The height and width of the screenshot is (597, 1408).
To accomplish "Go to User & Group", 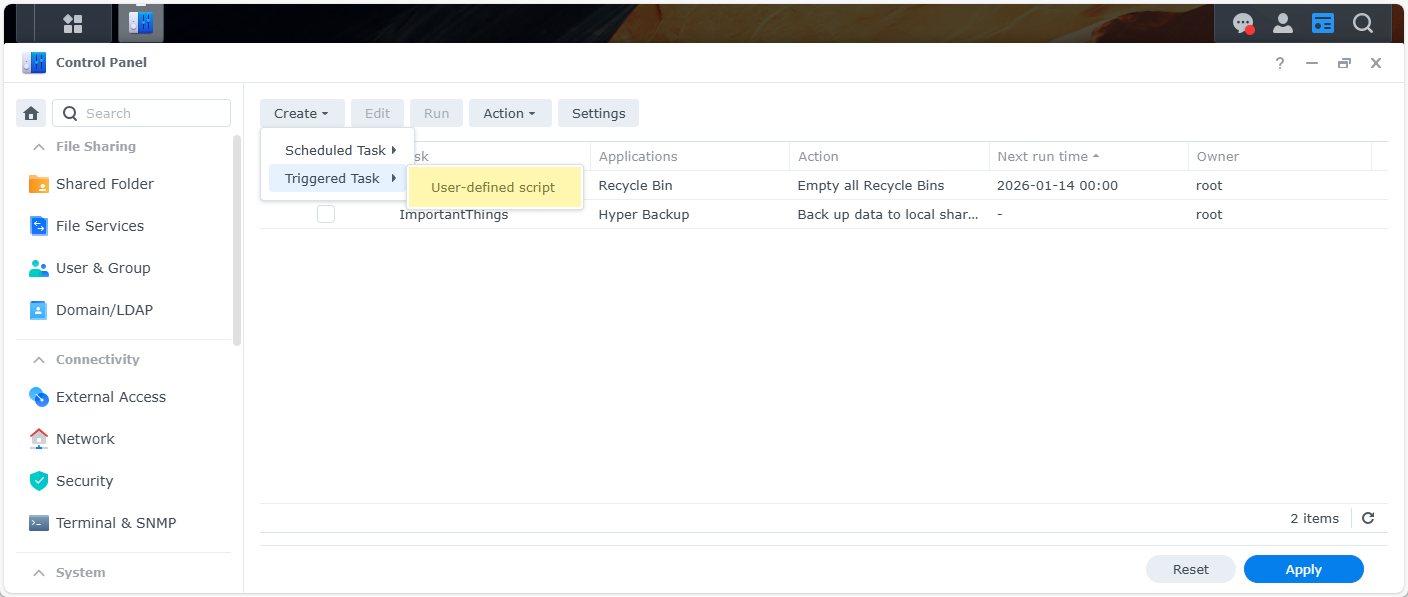I will 102,268.
